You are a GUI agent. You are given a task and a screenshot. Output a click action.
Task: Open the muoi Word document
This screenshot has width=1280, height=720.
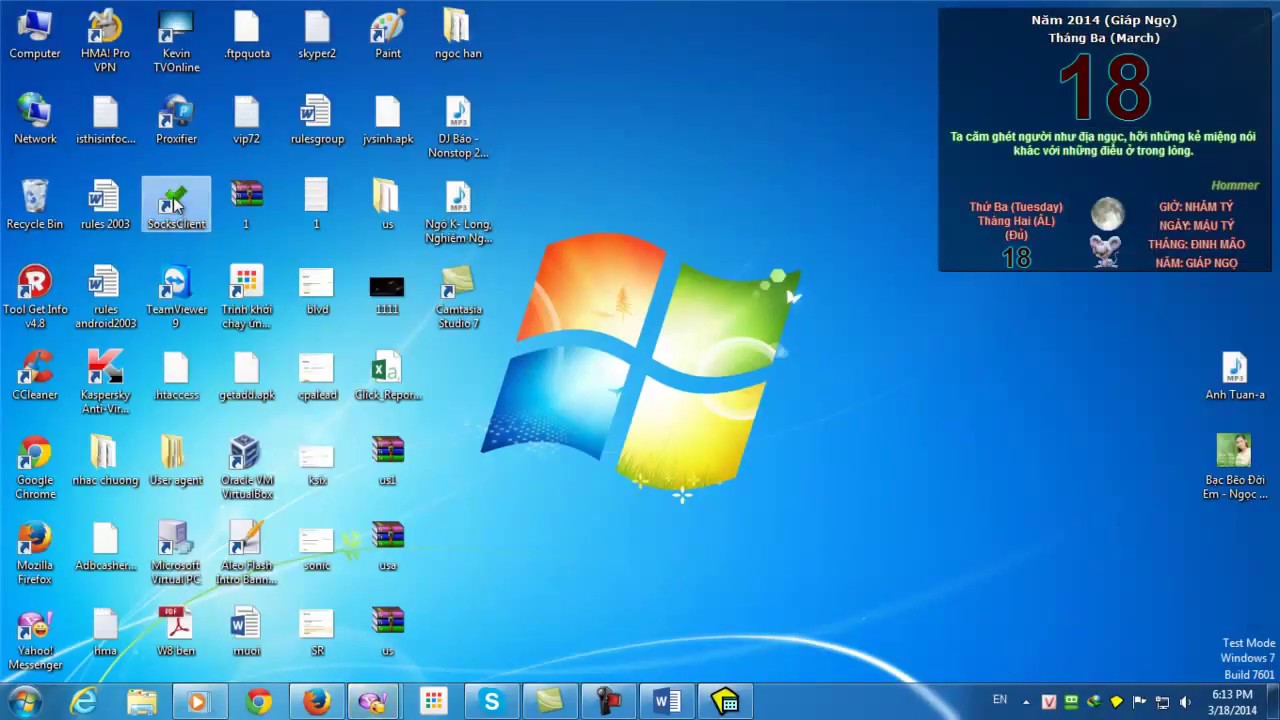[246, 631]
